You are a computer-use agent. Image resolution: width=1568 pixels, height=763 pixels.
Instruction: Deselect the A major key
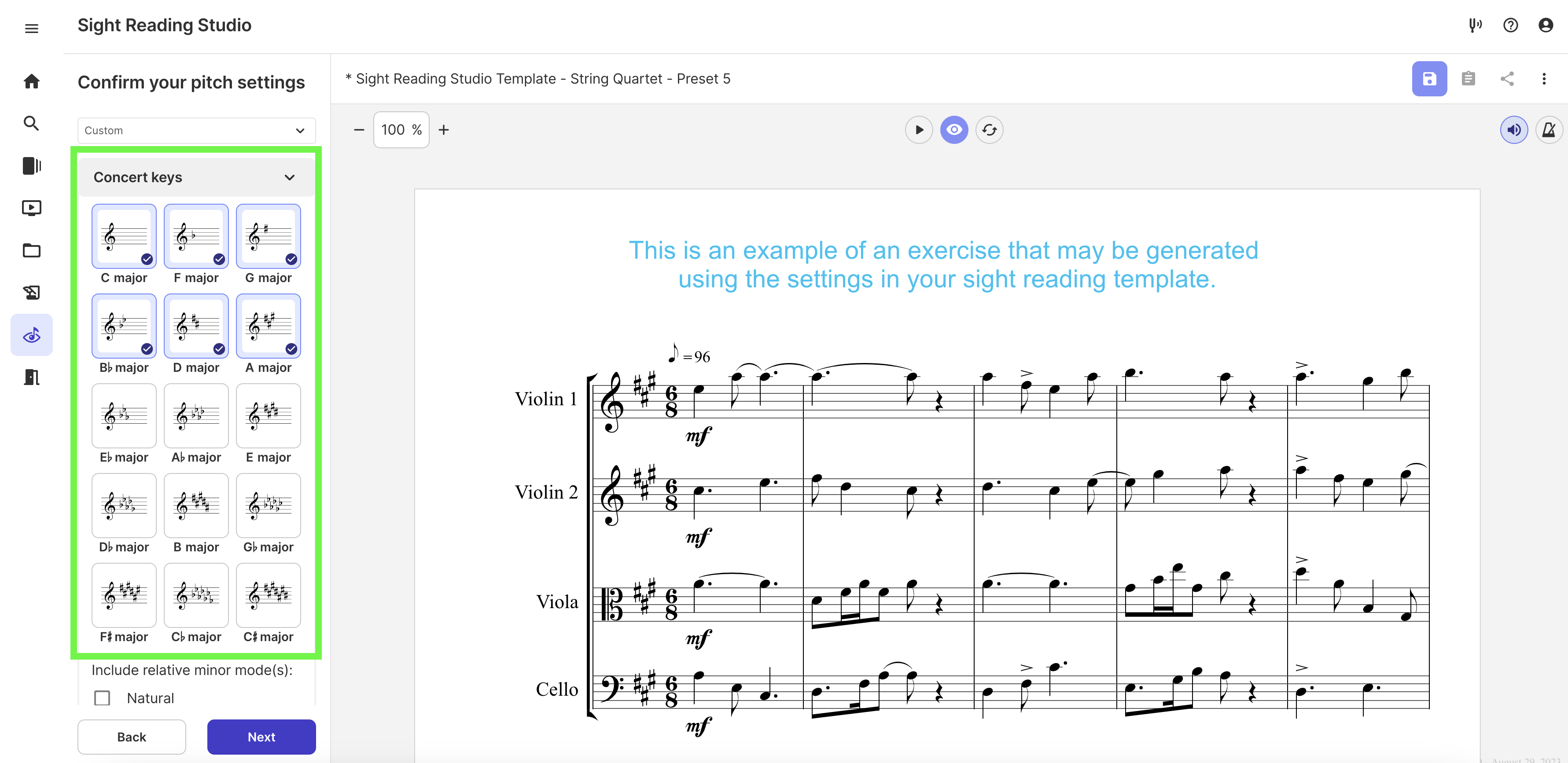269,326
